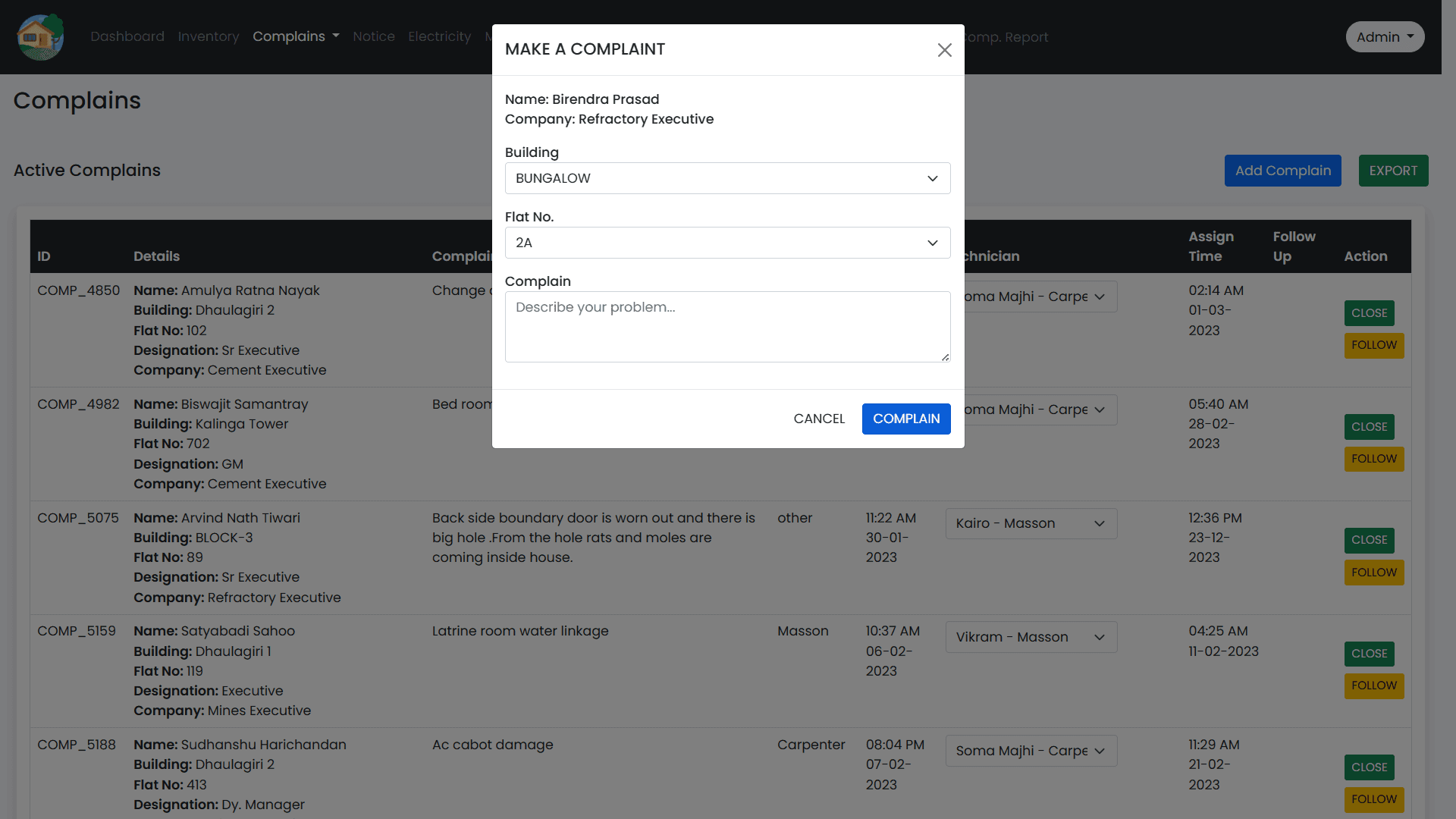The height and width of the screenshot is (819, 1456).
Task: Select the Electricity menu item
Action: (439, 36)
